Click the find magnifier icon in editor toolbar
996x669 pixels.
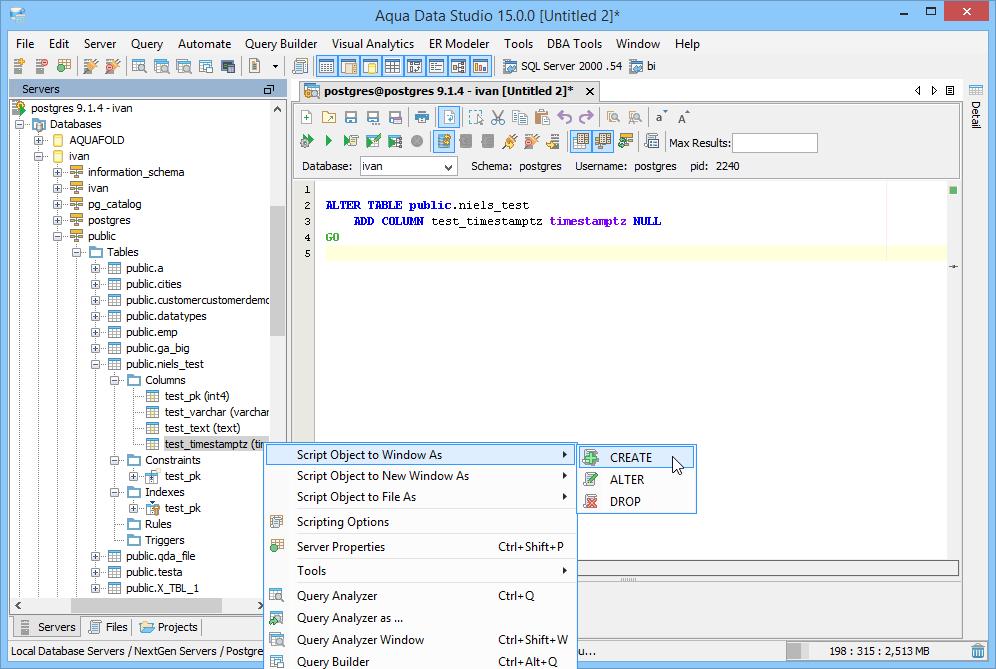click(x=613, y=117)
